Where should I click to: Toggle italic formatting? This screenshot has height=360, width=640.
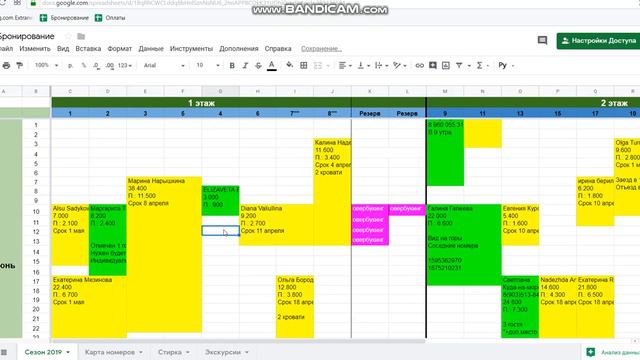pyautogui.click(x=245, y=65)
